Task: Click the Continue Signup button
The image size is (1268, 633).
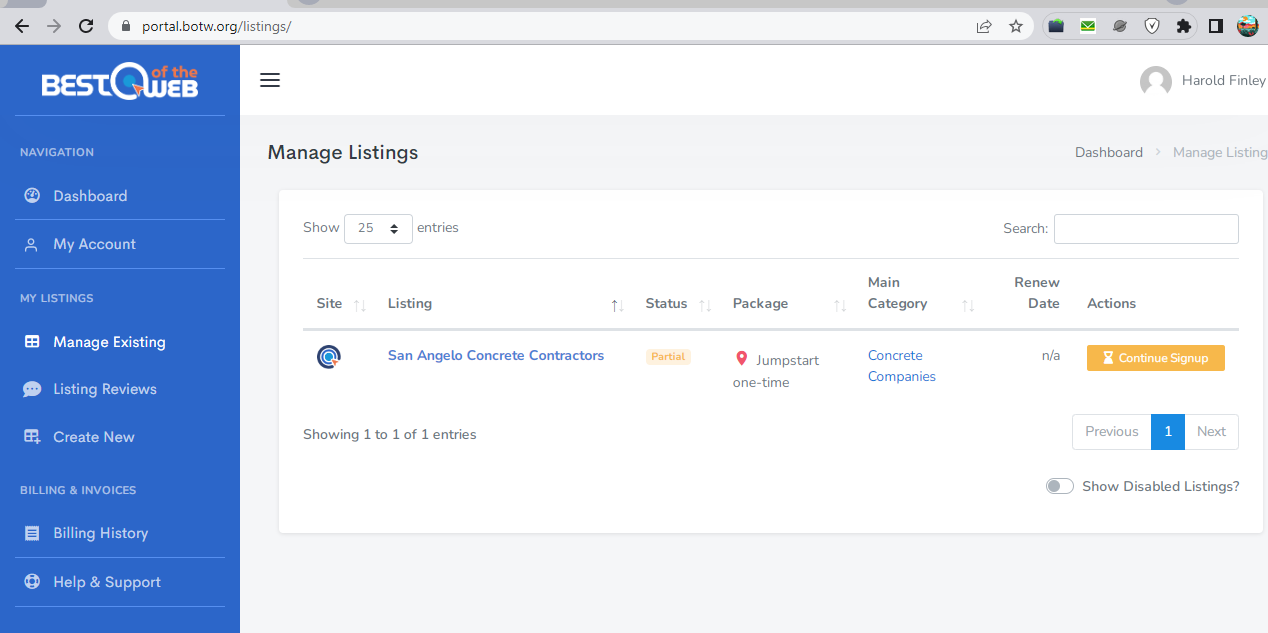Action: 1155,358
